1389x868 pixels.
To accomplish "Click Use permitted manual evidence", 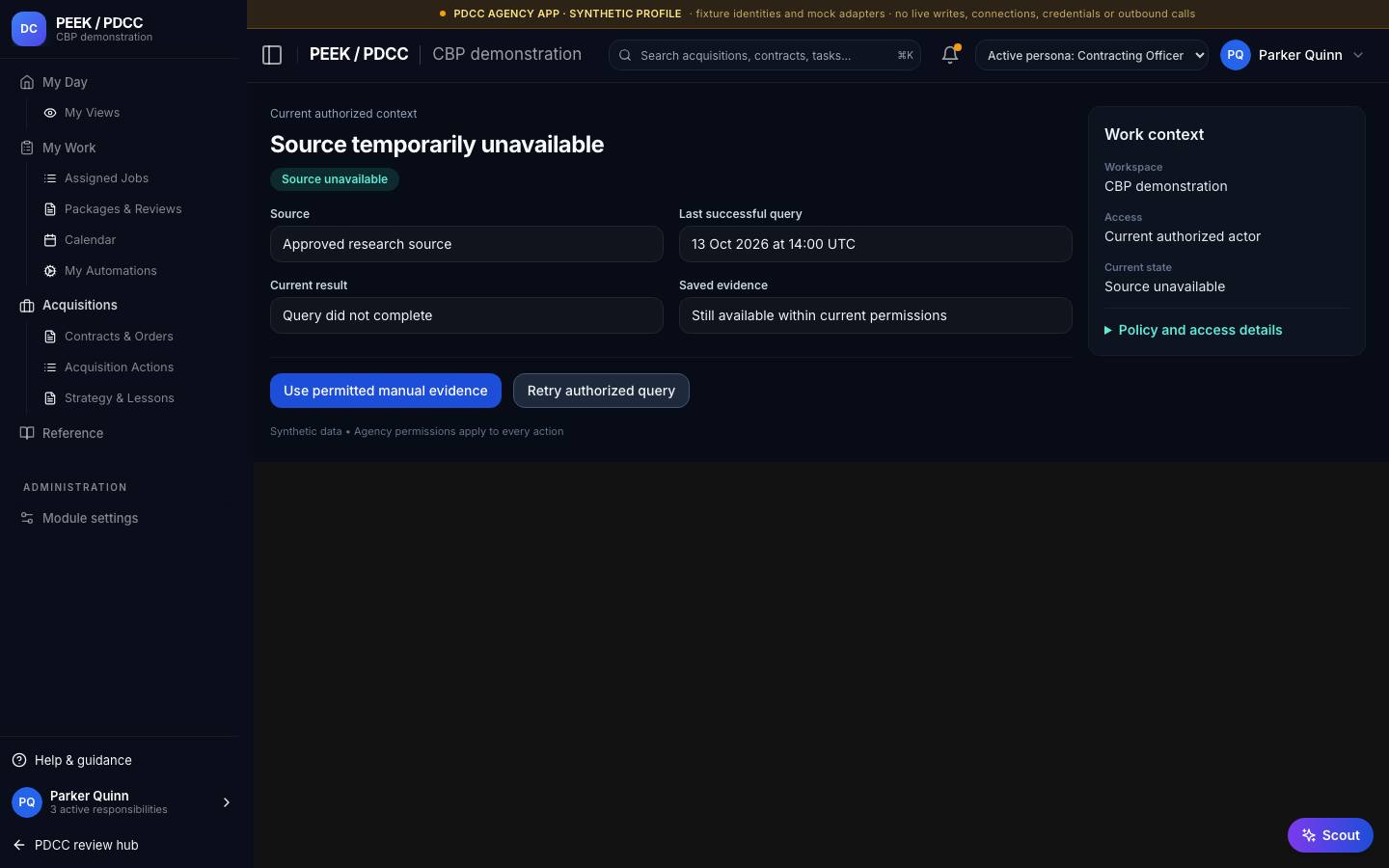I will 386,391.
